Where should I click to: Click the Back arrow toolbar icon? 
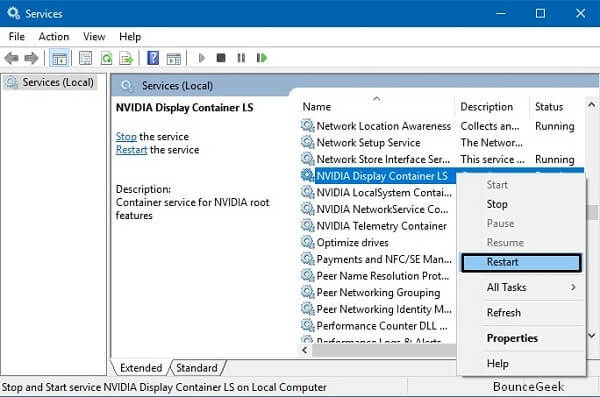[11, 58]
